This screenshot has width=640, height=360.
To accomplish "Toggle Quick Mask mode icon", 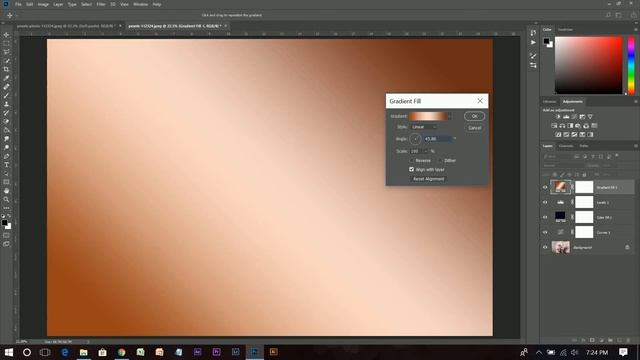I will click(7, 236).
